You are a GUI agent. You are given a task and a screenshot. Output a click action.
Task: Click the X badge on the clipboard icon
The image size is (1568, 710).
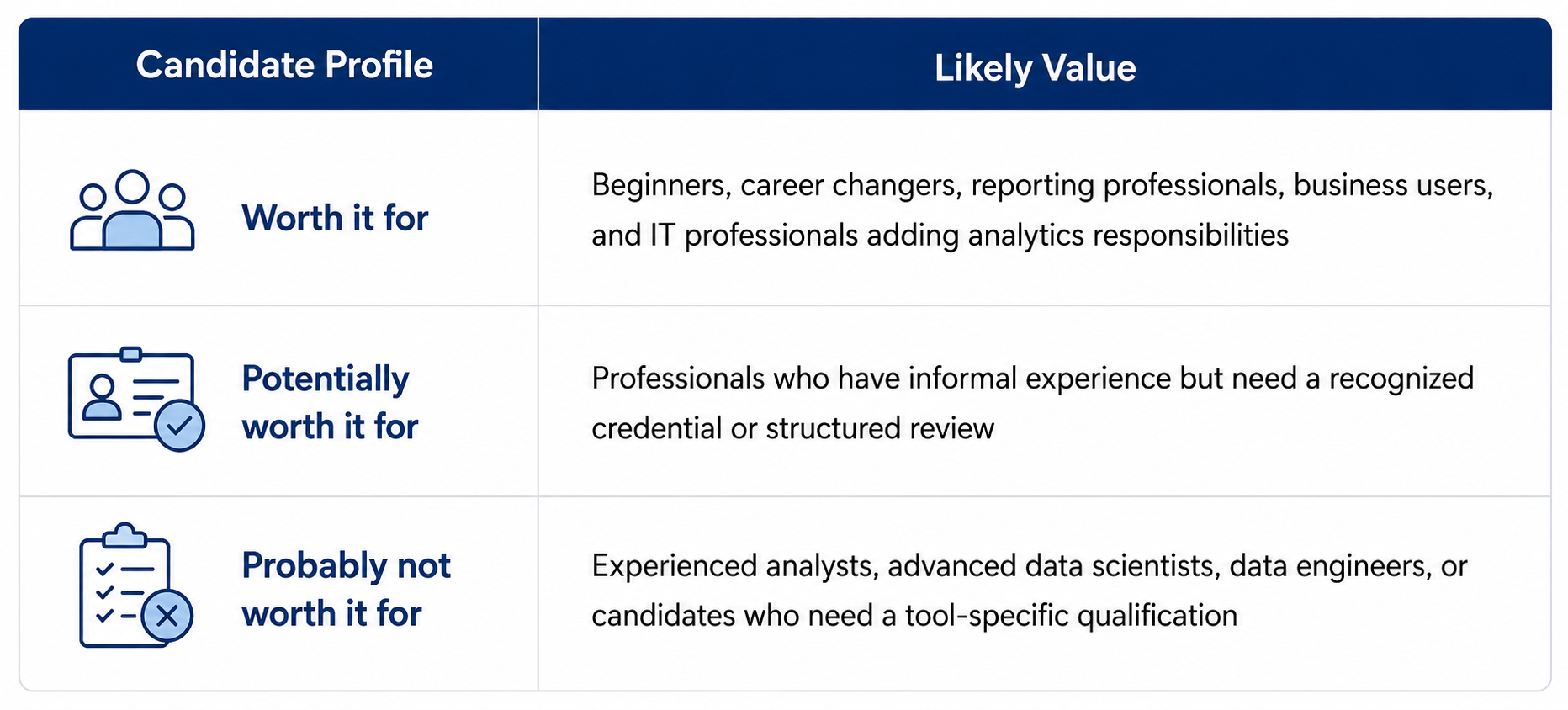tap(167, 616)
